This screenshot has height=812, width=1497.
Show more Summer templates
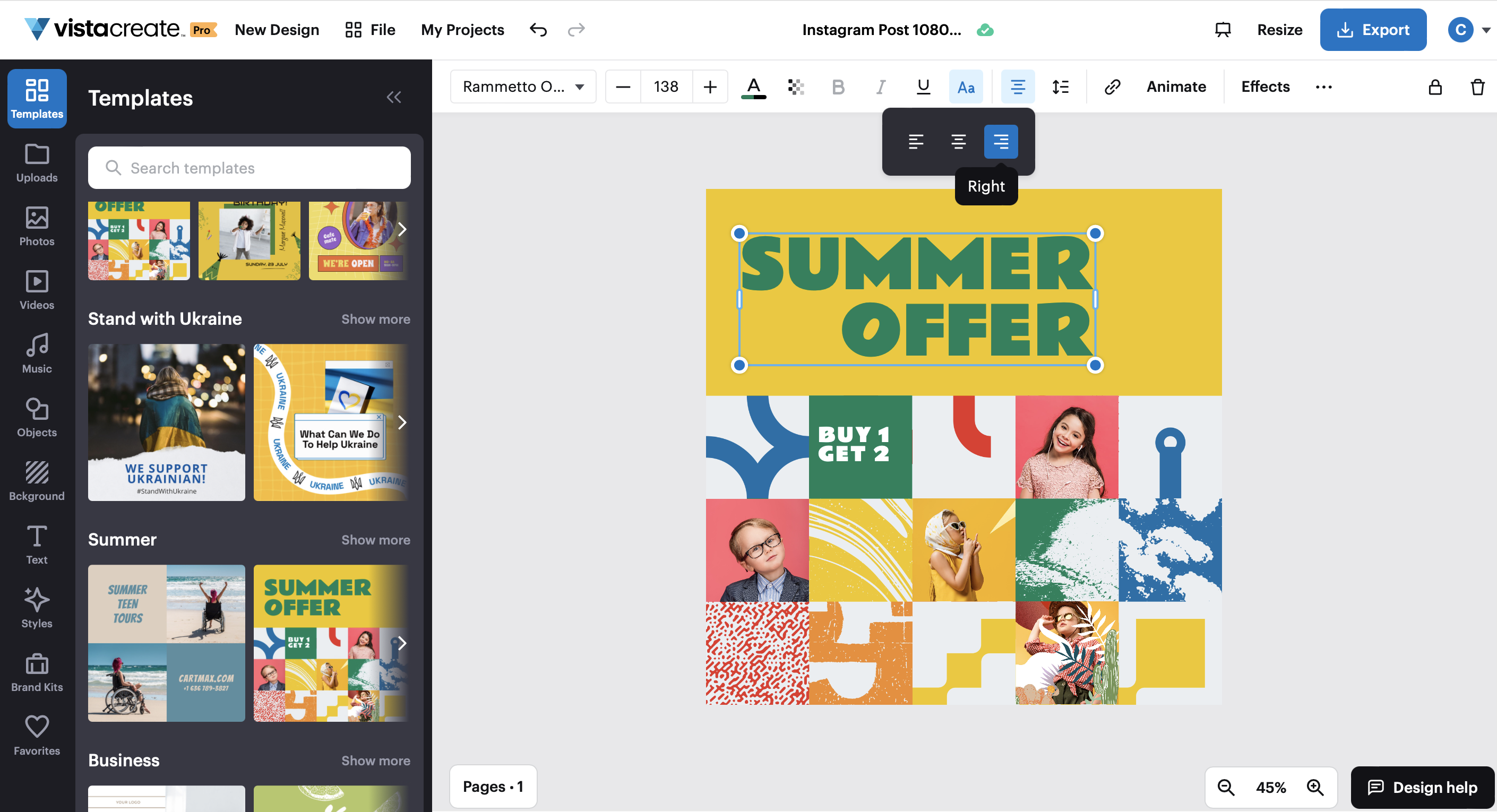coord(375,540)
